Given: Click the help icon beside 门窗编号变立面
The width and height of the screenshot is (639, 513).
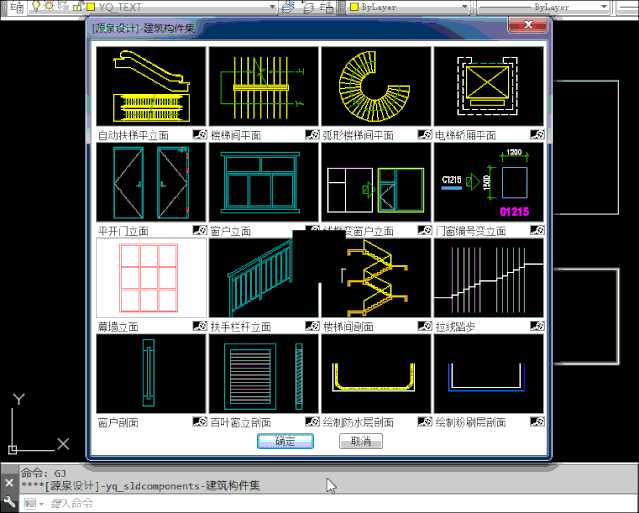Looking at the screenshot, I should point(537,230).
